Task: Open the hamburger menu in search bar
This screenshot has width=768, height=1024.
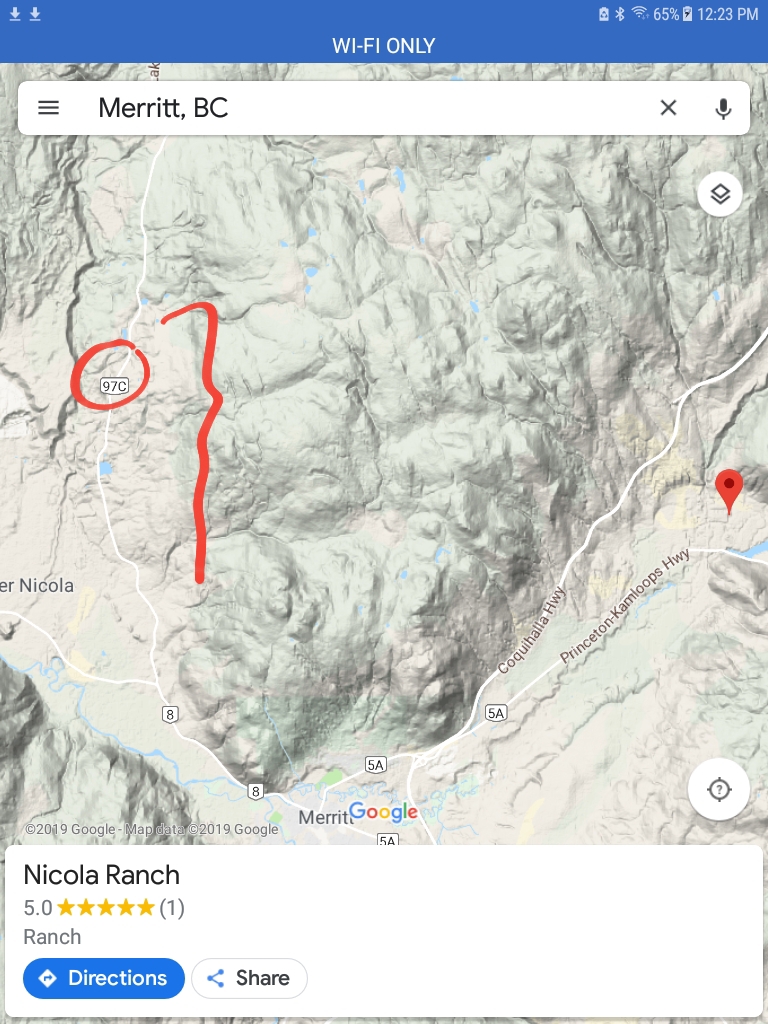Action: coord(48,108)
